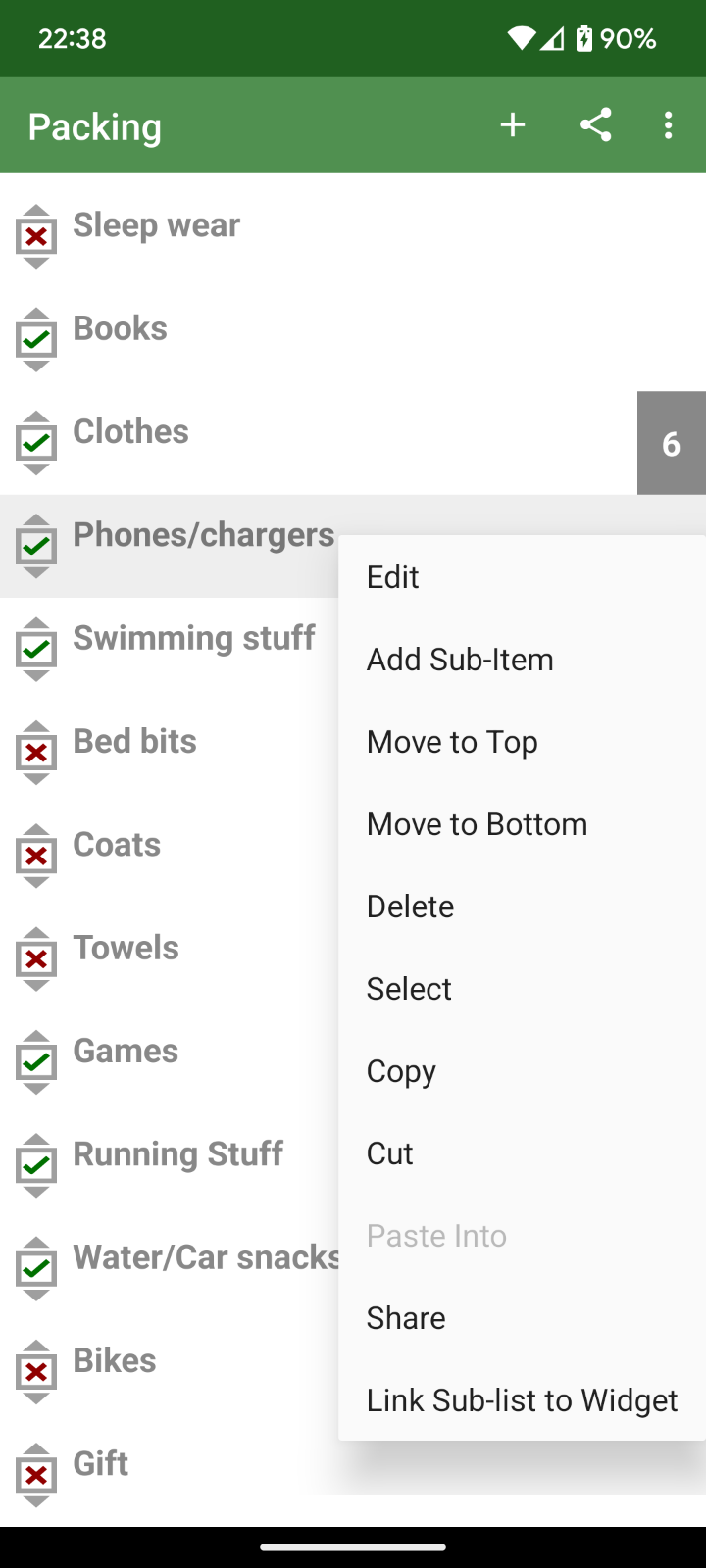Delete the item via context menu

point(410,906)
